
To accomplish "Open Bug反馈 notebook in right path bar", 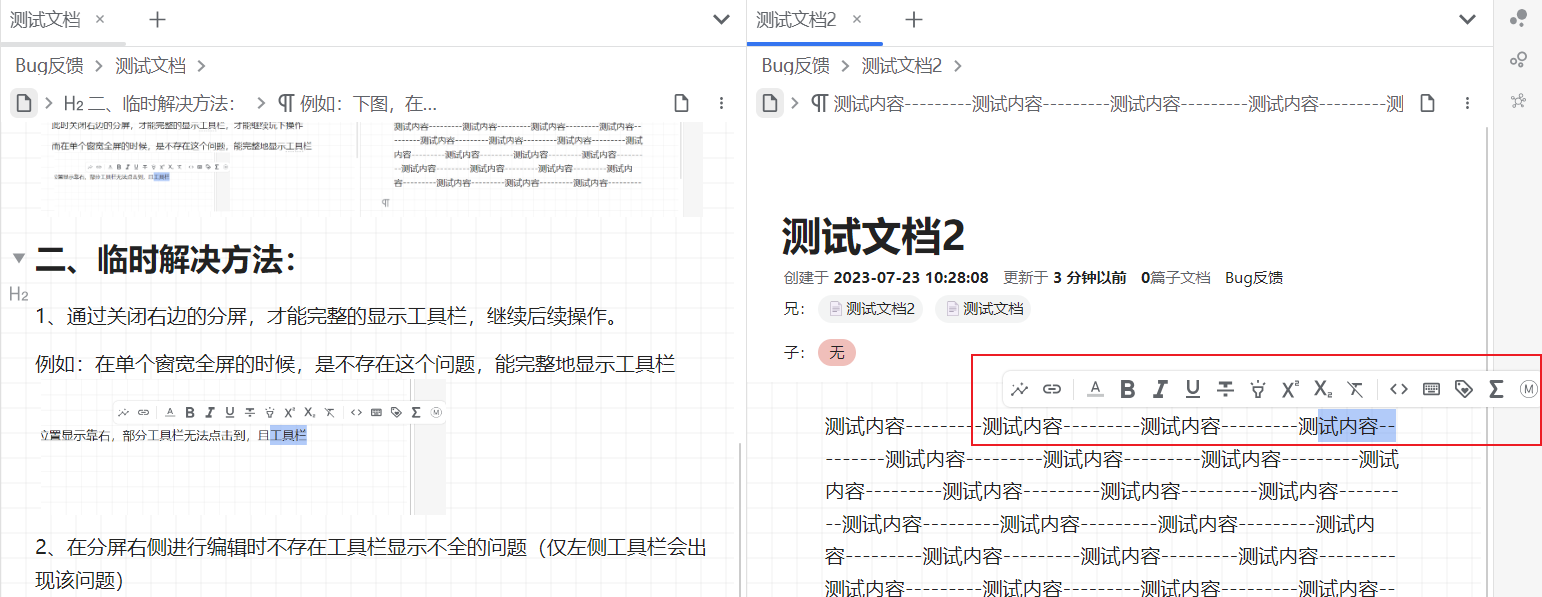I will pyautogui.click(x=795, y=66).
